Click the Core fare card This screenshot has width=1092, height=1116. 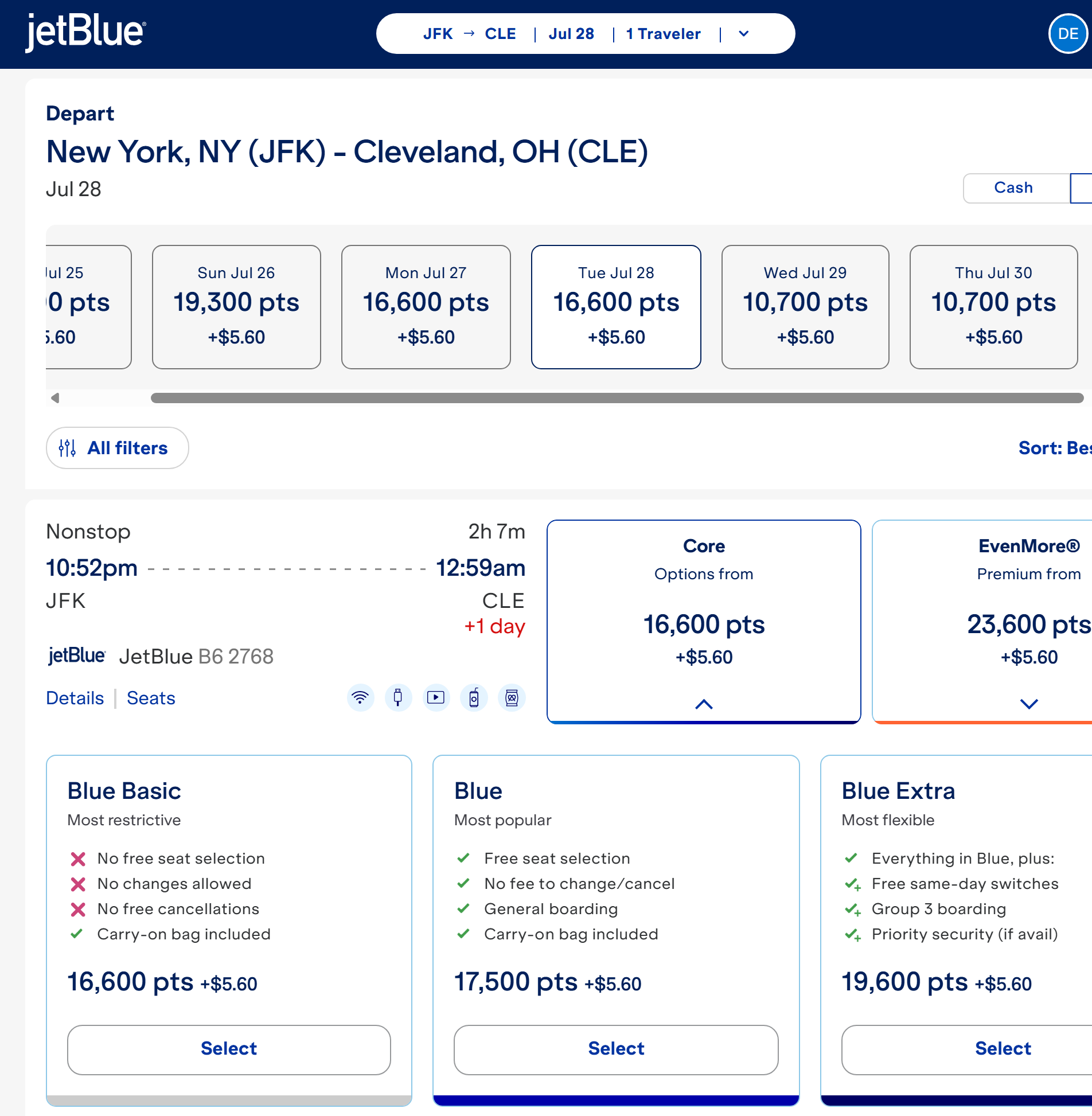704,622
